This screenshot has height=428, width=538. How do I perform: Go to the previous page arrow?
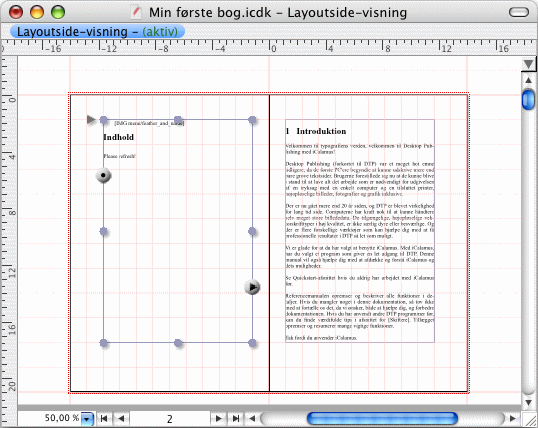120,418
